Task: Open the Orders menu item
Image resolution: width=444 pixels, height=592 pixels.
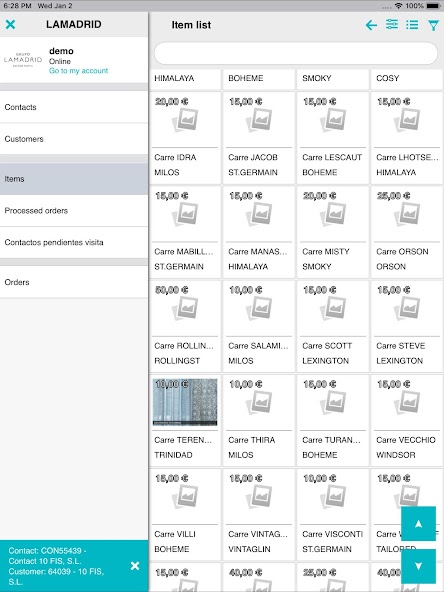Action: (74, 282)
